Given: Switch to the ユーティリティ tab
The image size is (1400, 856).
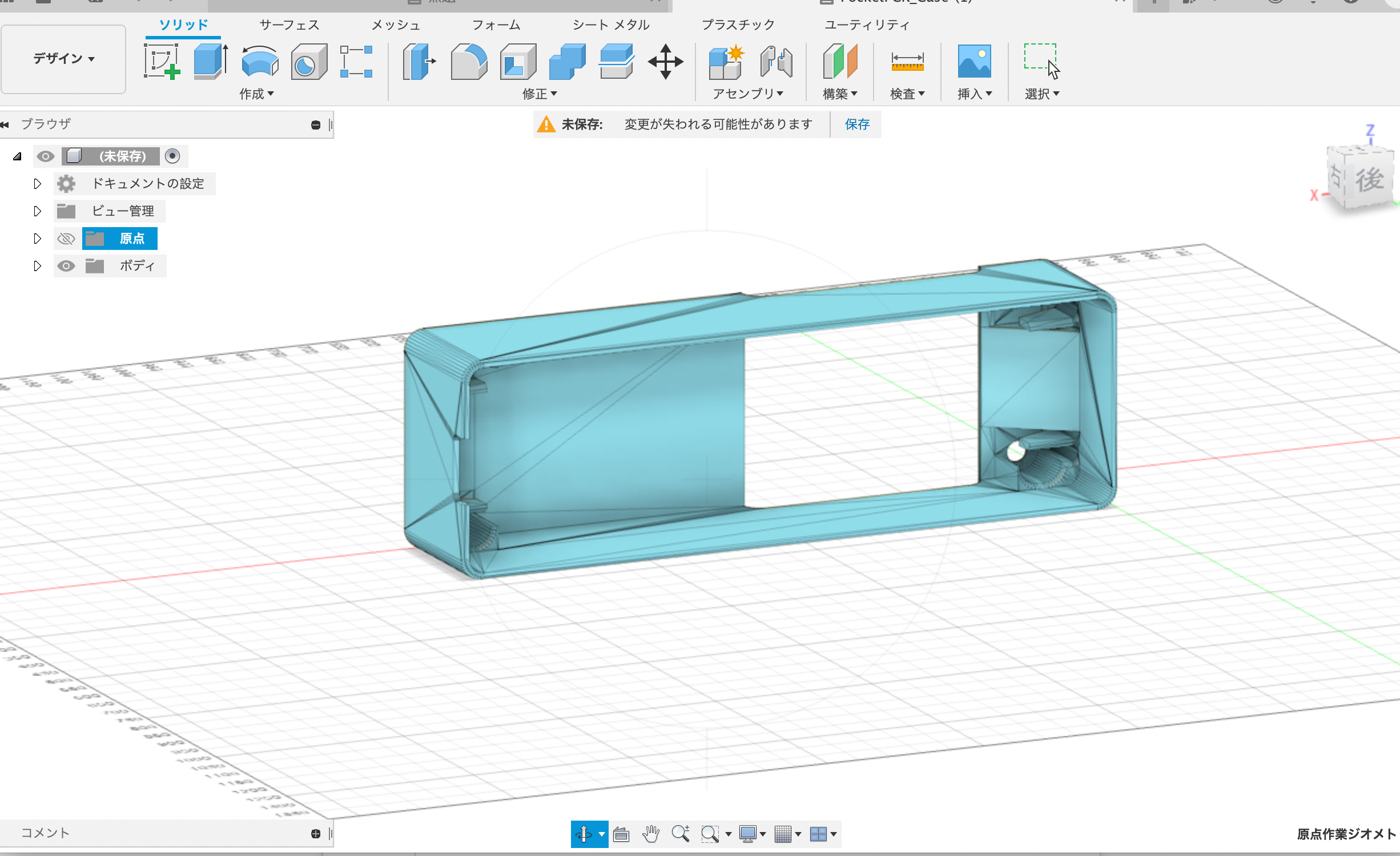Looking at the screenshot, I should 867,25.
